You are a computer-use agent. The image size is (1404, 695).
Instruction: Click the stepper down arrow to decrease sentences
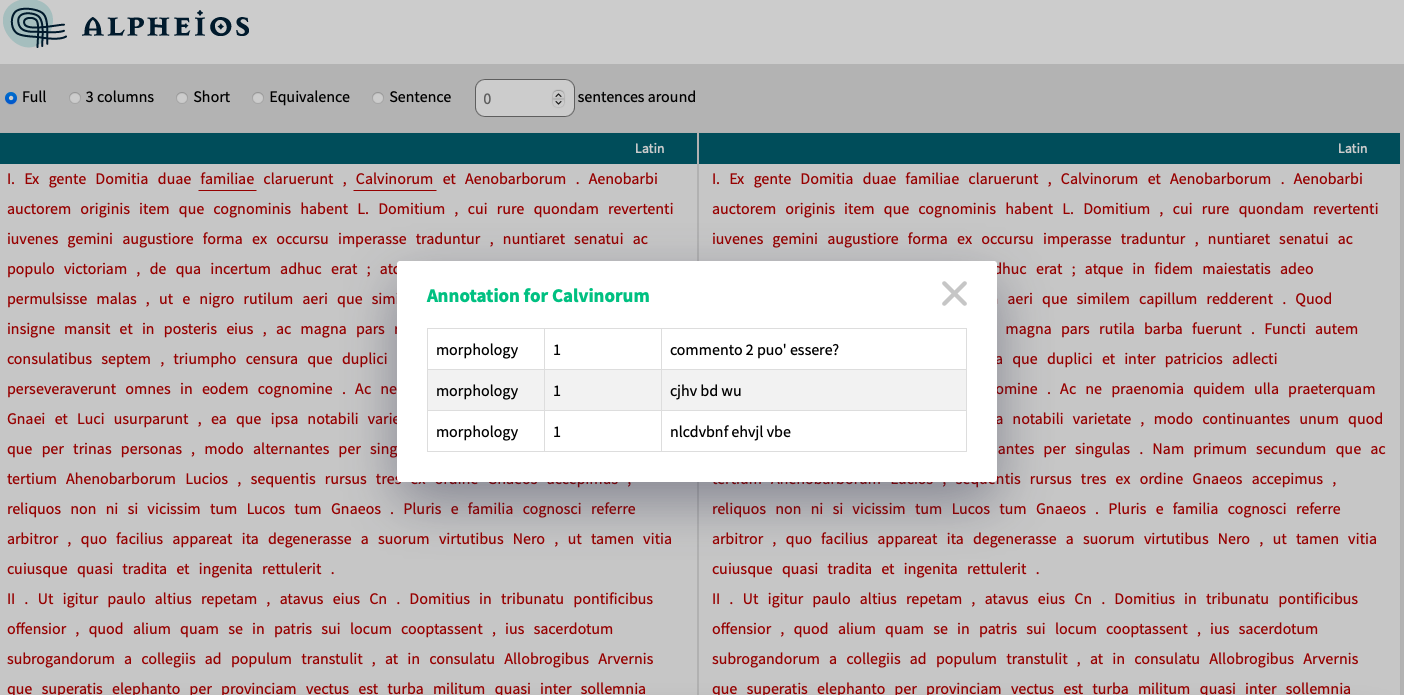click(x=559, y=103)
